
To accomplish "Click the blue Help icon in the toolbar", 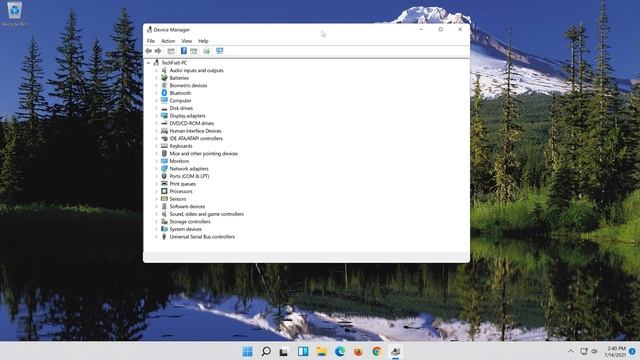I will coord(184,51).
